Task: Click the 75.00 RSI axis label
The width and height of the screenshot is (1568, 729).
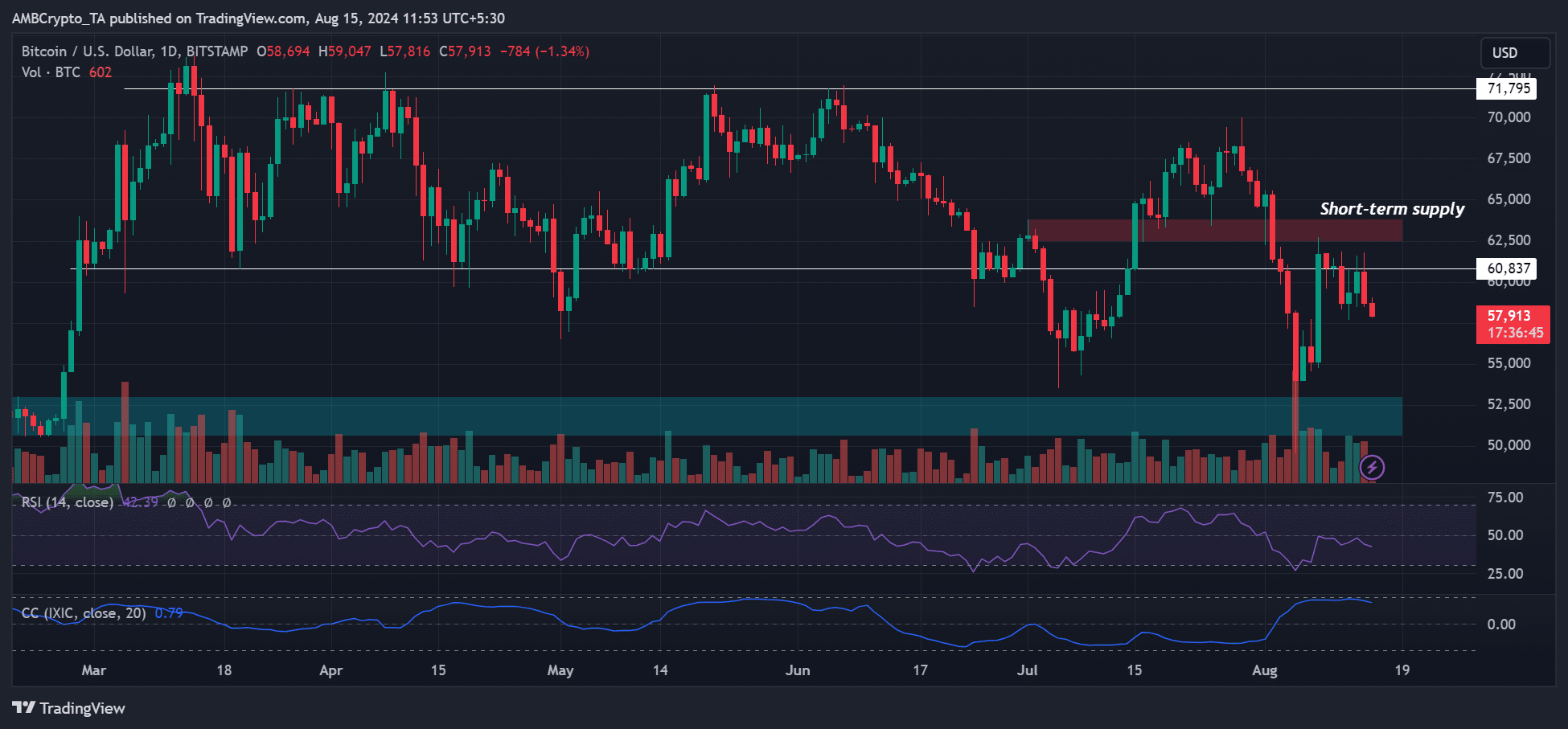Action: 1505,498
